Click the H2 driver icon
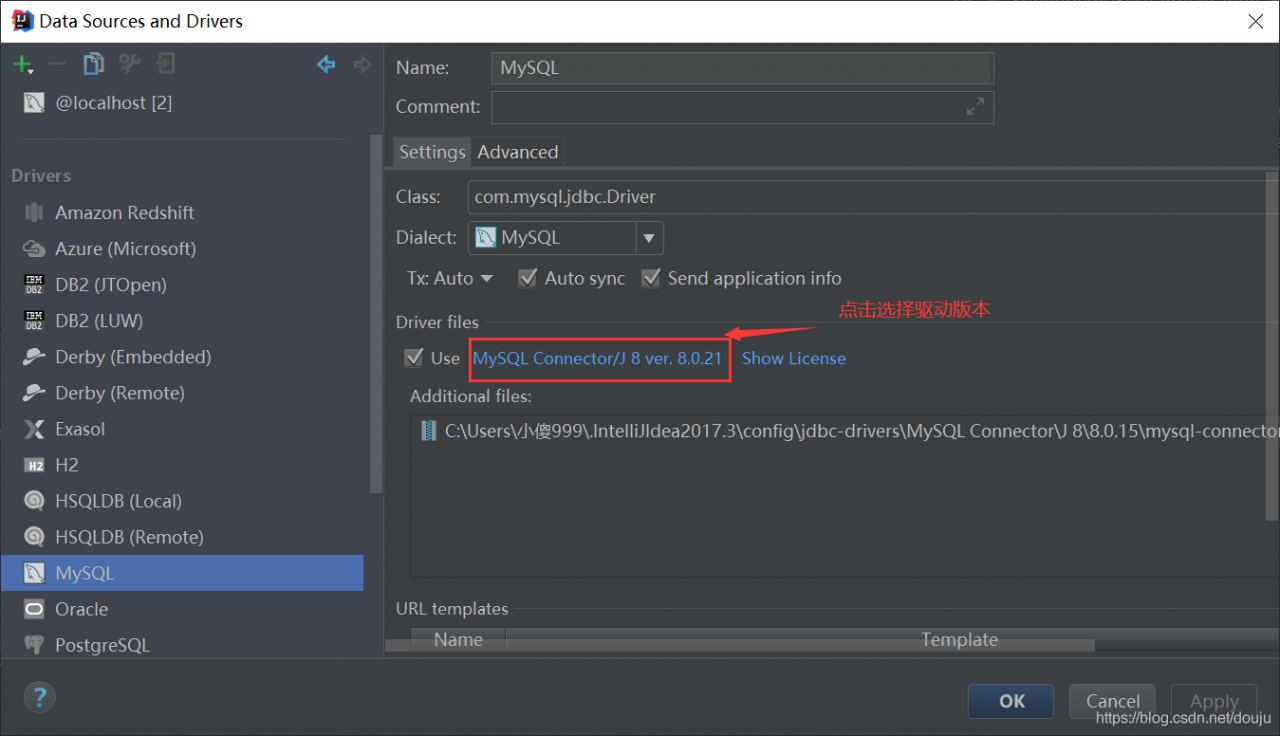1280x736 pixels. pos(34,465)
